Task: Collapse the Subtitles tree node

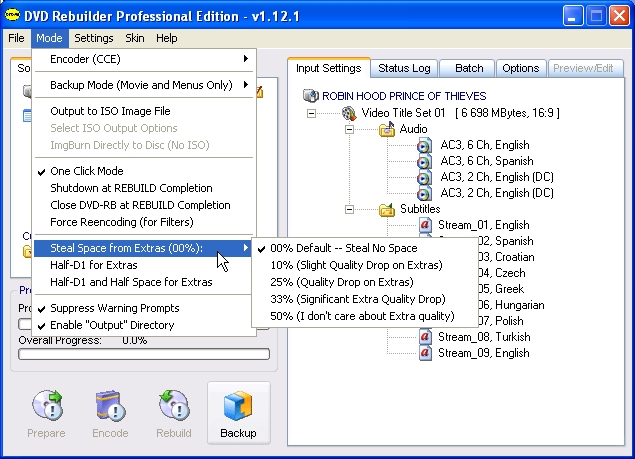Action: (349, 209)
